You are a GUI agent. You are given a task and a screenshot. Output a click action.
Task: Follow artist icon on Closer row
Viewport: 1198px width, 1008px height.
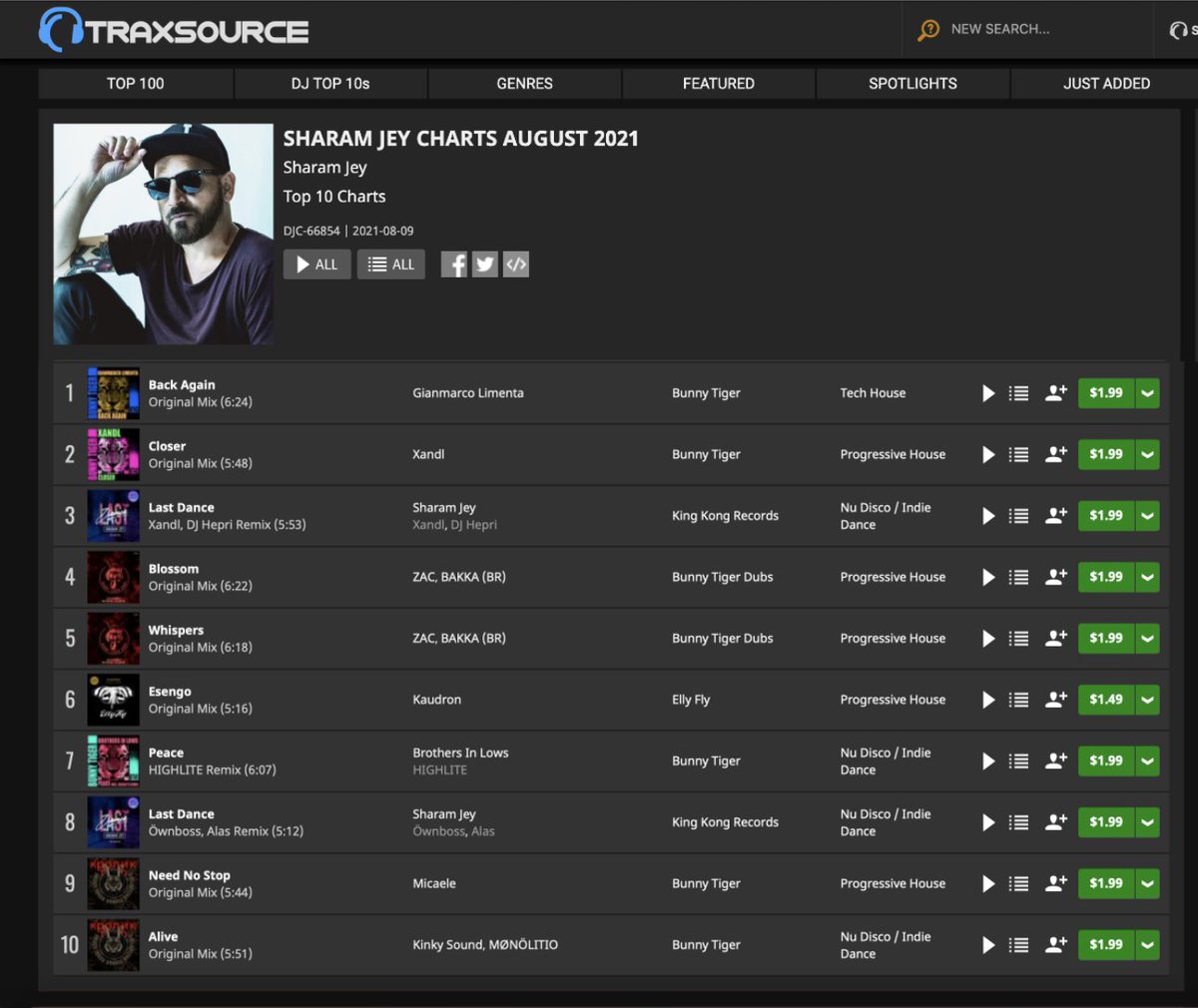tap(1055, 454)
